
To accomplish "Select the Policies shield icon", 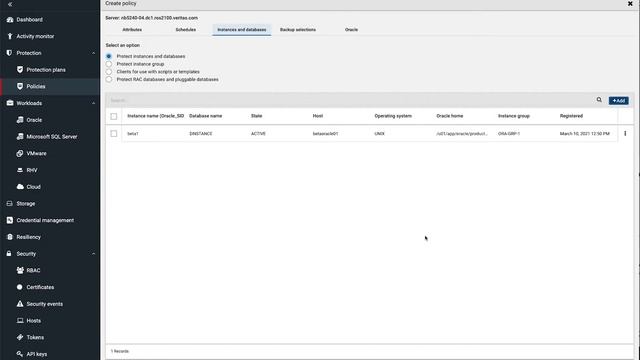I will tap(20, 86).
